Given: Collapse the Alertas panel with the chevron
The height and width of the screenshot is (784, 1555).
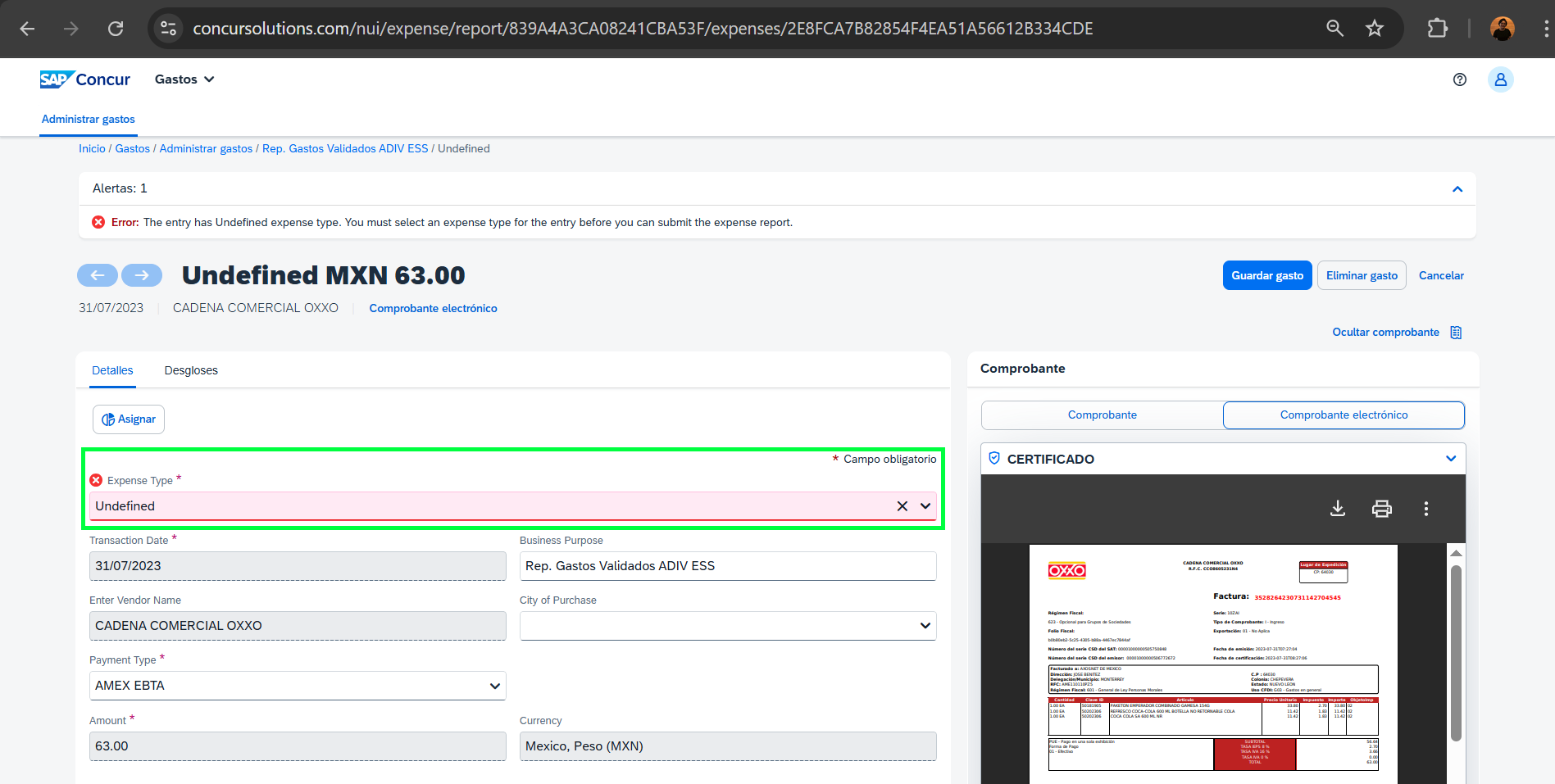Looking at the screenshot, I should click(1457, 189).
